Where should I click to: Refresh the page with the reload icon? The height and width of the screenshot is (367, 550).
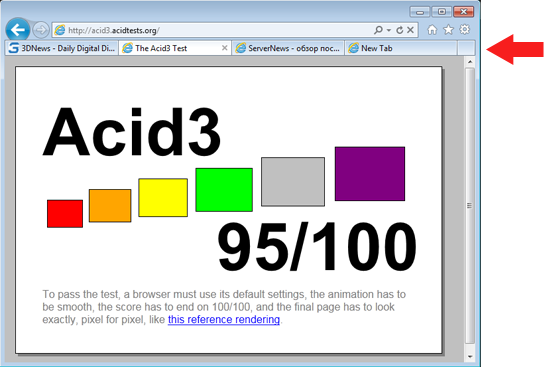[x=400, y=30]
